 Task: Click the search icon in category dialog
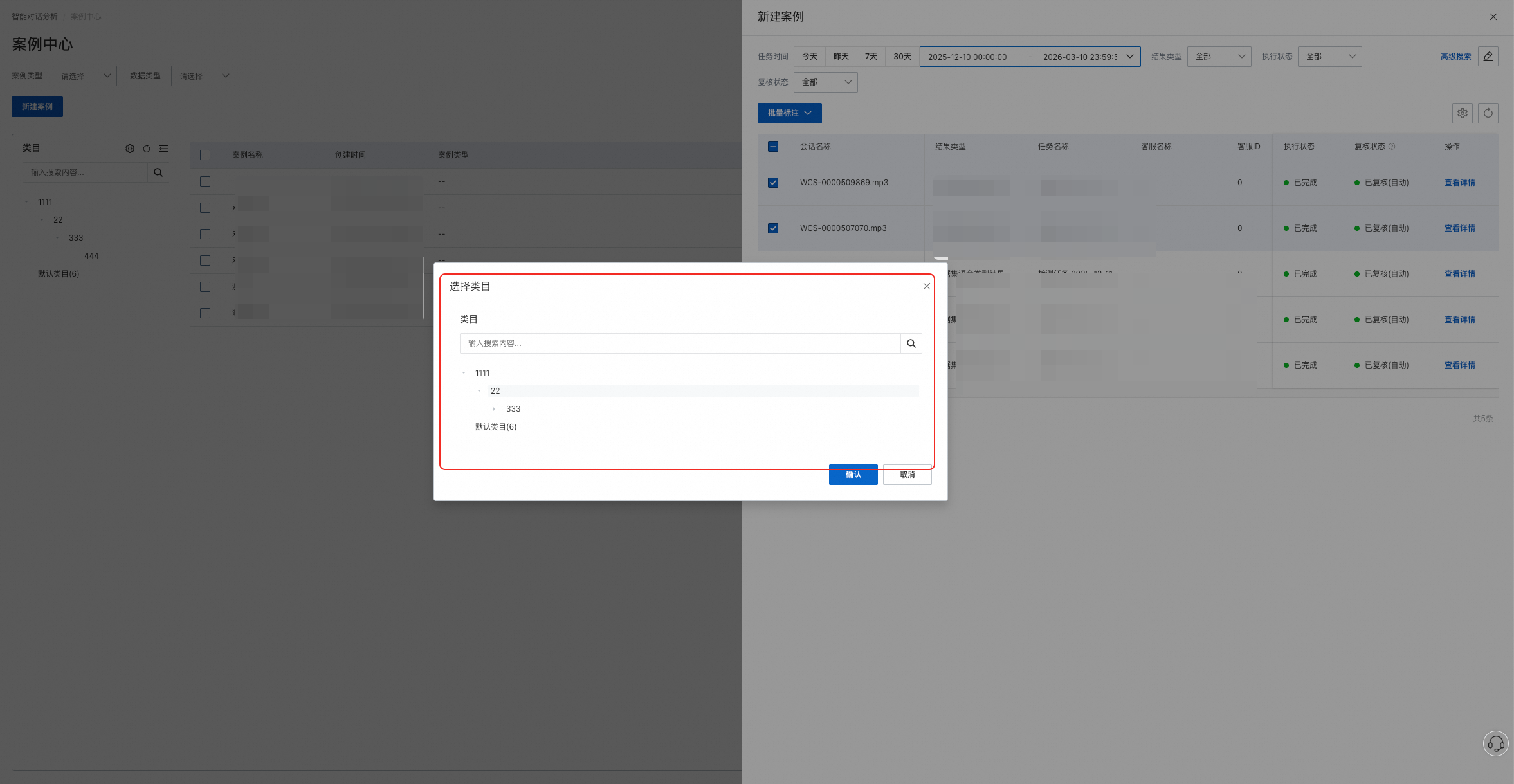(911, 343)
